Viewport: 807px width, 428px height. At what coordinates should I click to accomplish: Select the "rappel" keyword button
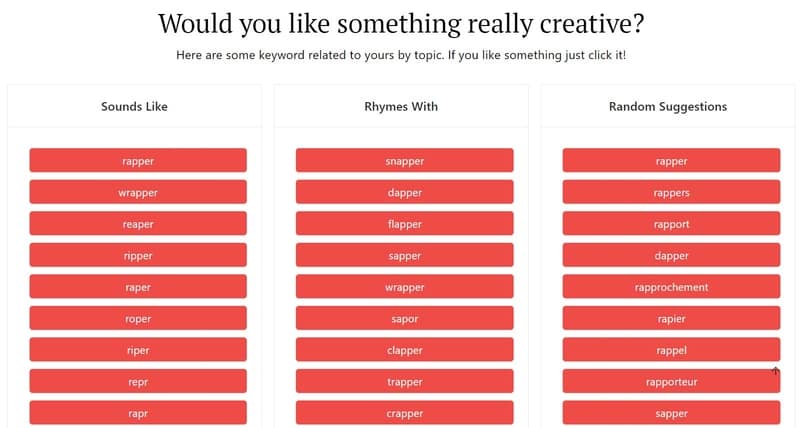coord(671,350)
